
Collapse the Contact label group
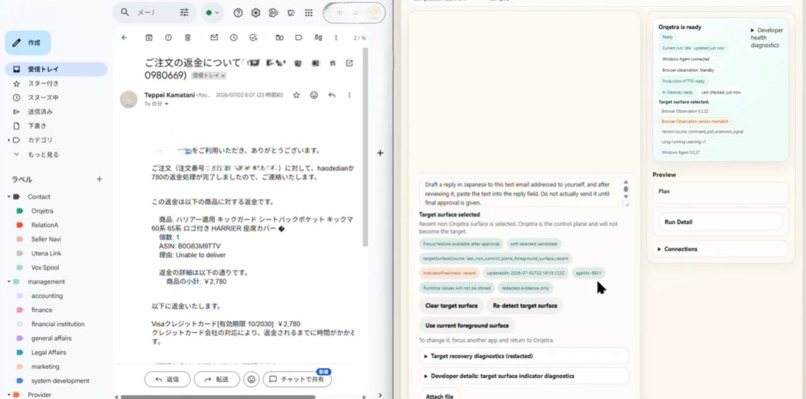click(x=9, y=197)
